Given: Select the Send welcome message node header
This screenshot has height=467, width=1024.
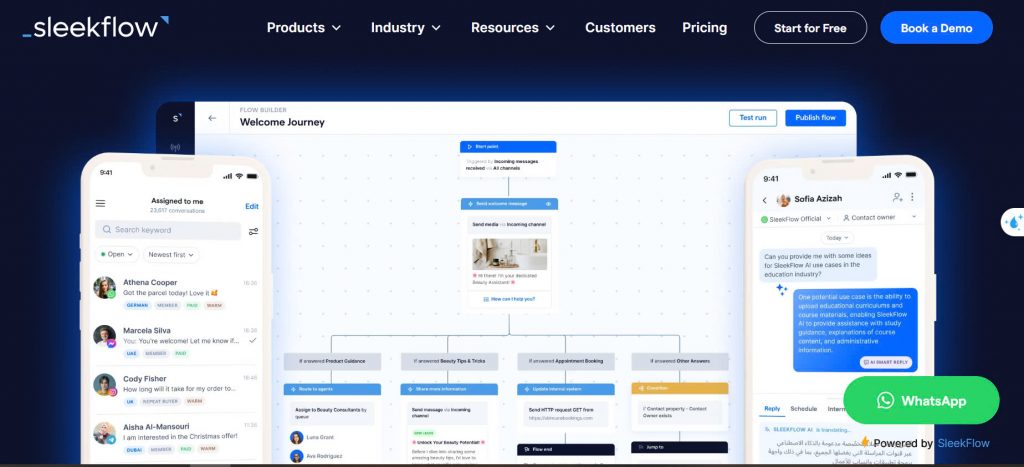Looking at the screenshot, I should pyautogui.click(x=509, y=204).
